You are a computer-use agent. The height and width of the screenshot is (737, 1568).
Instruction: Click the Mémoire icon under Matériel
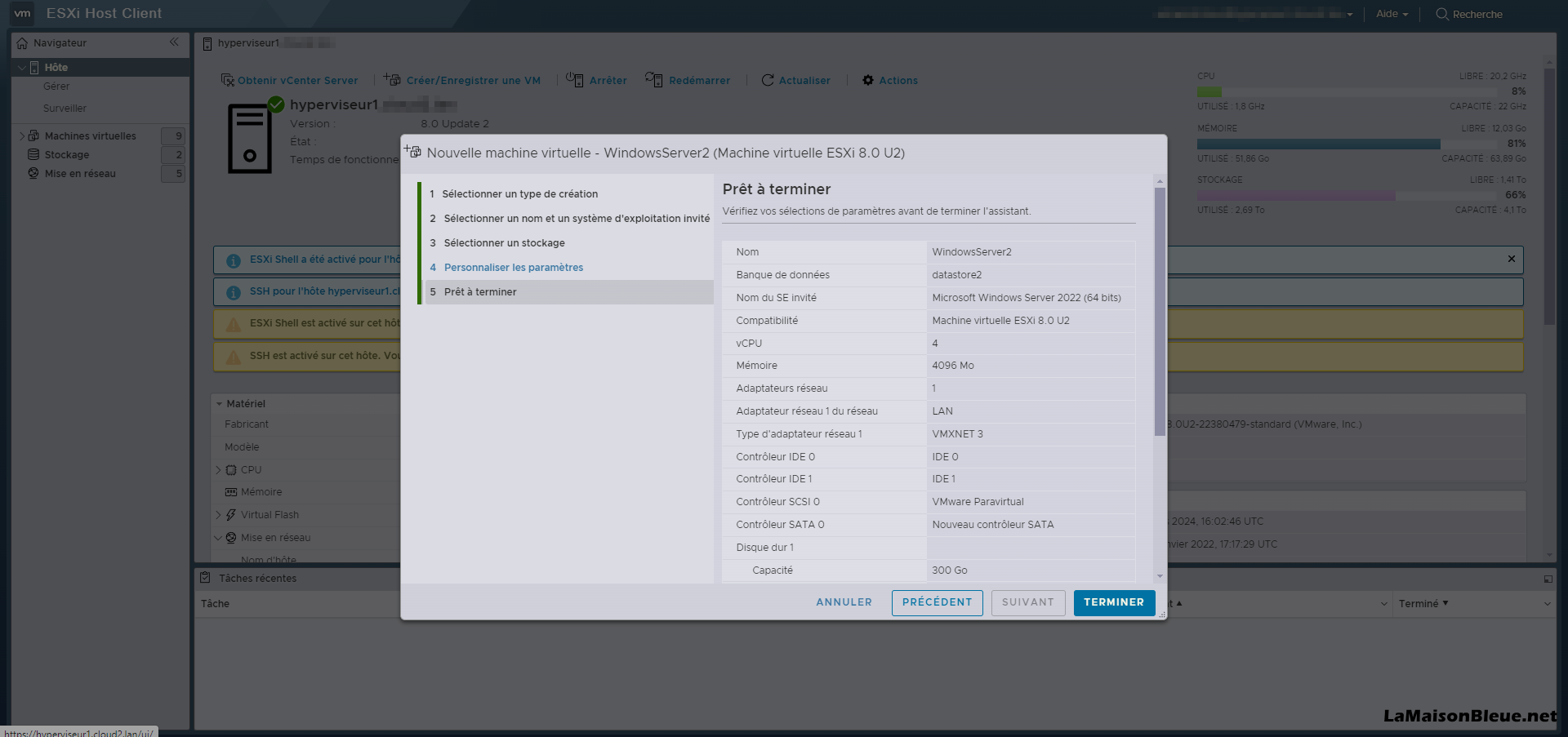(x=231, y=492)
